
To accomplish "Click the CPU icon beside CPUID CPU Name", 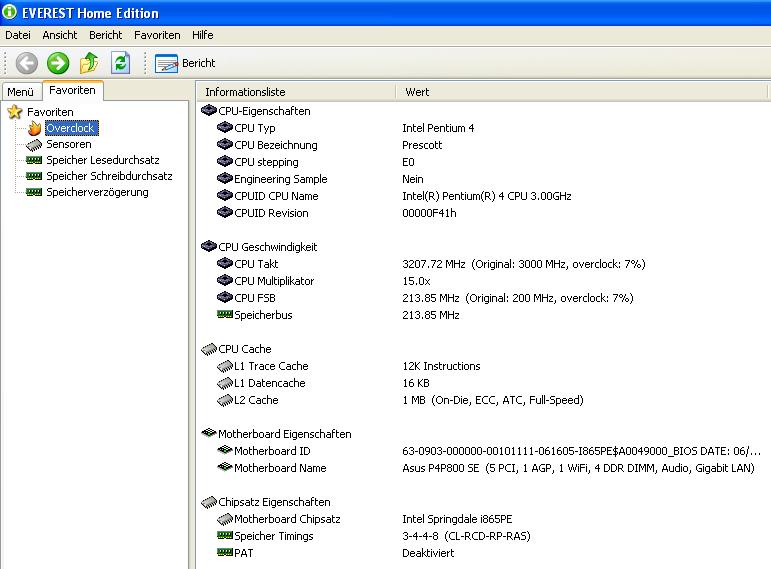I will (225, 195).
